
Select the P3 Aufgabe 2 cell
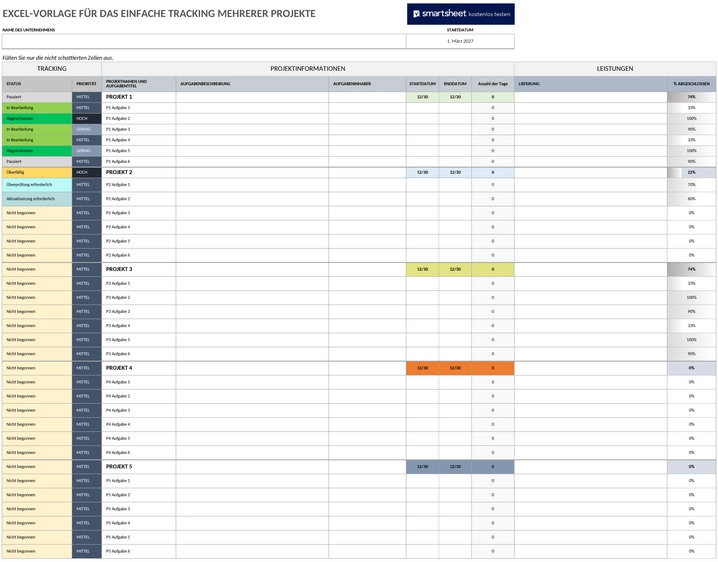[x=139, y=298]
